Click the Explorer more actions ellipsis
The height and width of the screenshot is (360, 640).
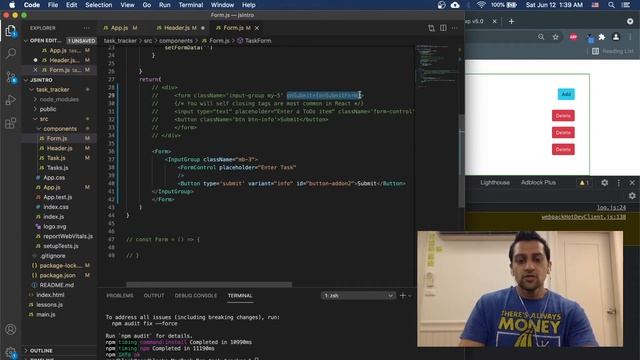click(87, 28)
